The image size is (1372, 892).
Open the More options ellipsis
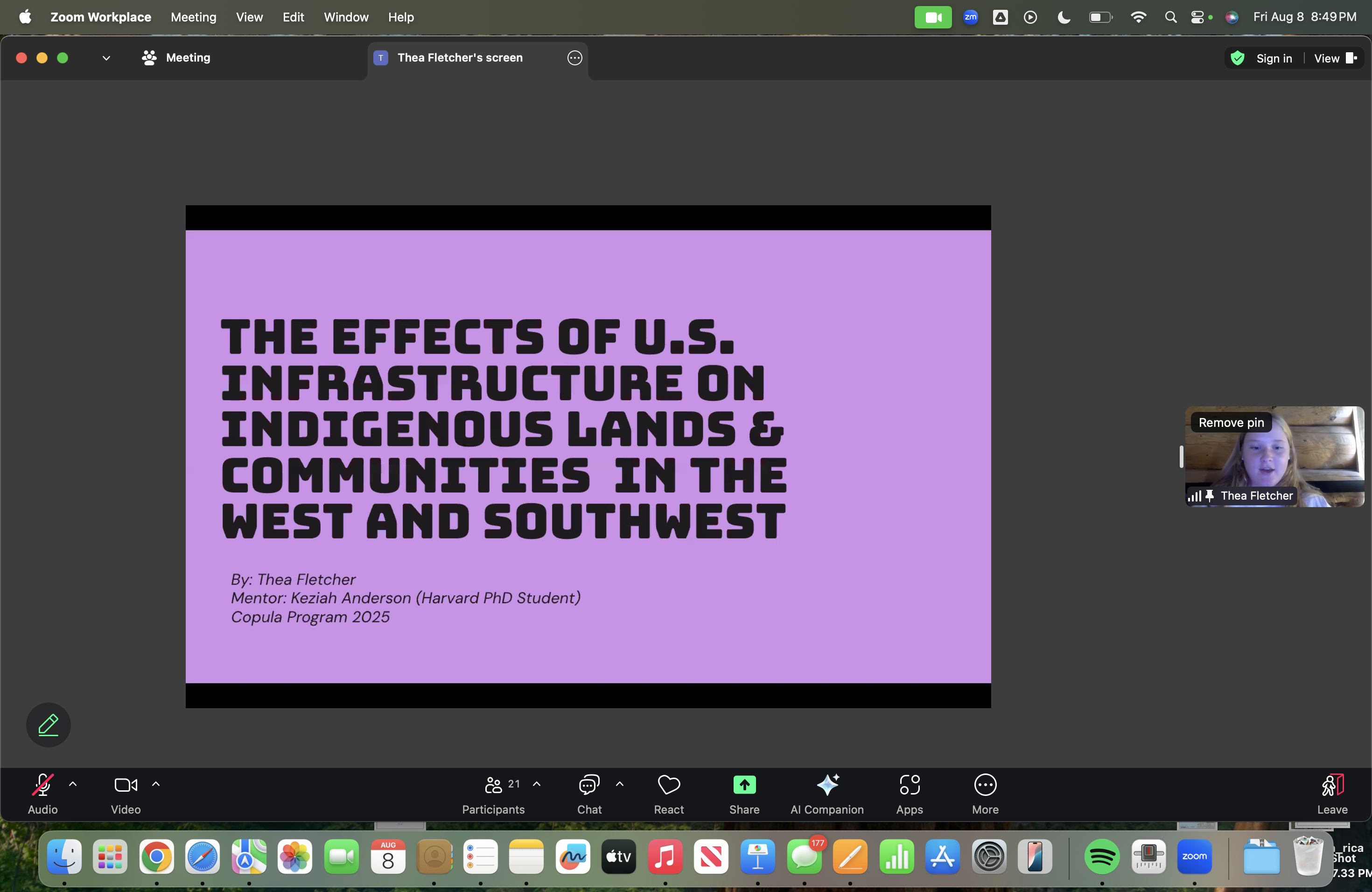985,785
